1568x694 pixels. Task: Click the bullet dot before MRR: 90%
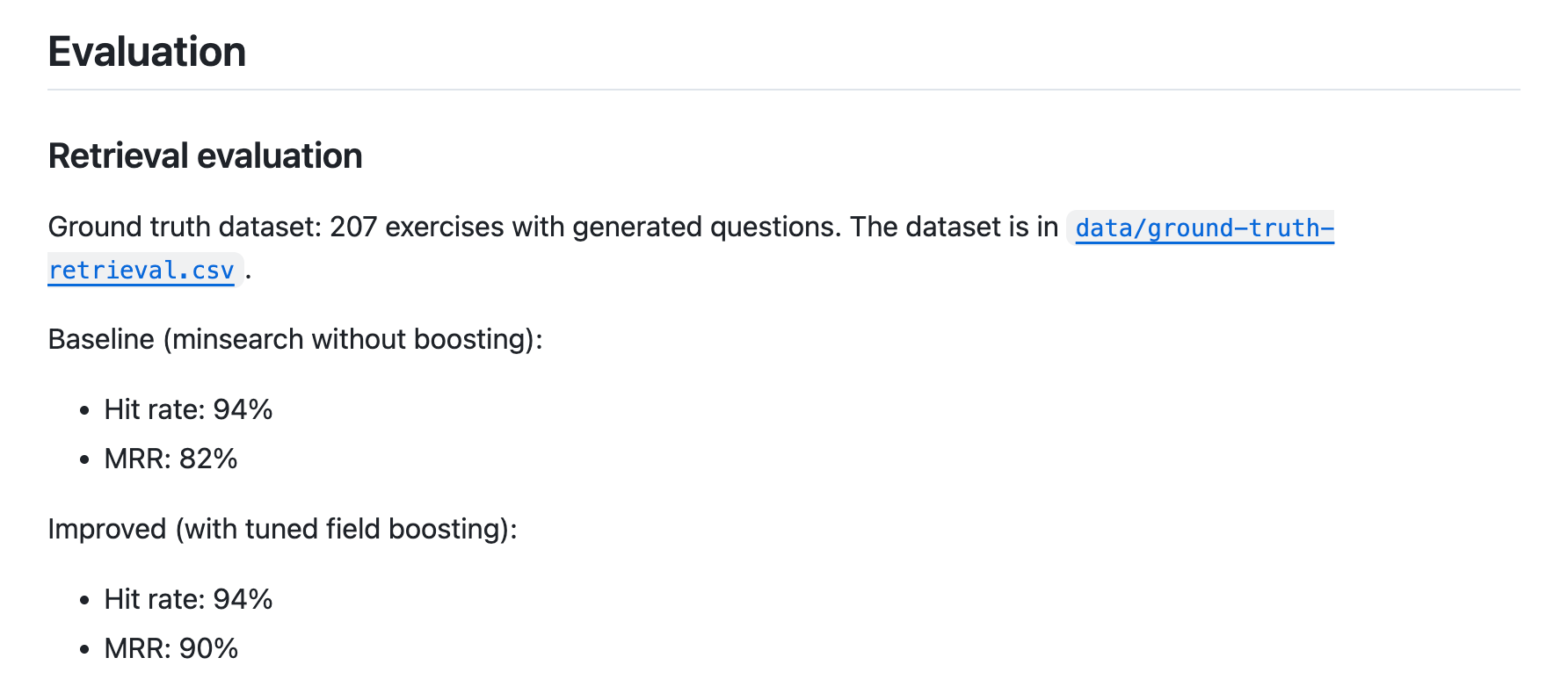84,649
